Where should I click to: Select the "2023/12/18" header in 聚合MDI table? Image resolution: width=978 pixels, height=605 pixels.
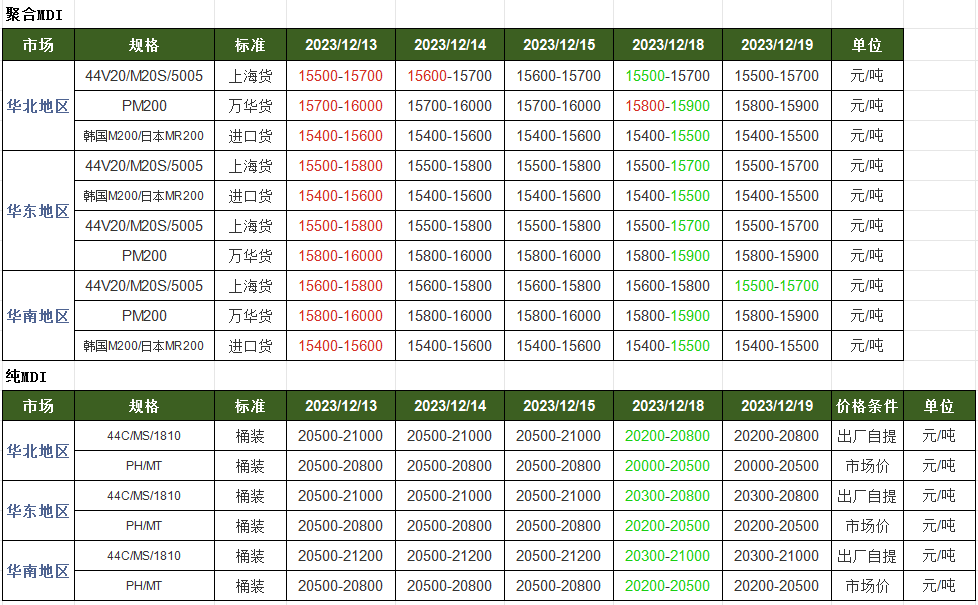(x=668, y=45)
